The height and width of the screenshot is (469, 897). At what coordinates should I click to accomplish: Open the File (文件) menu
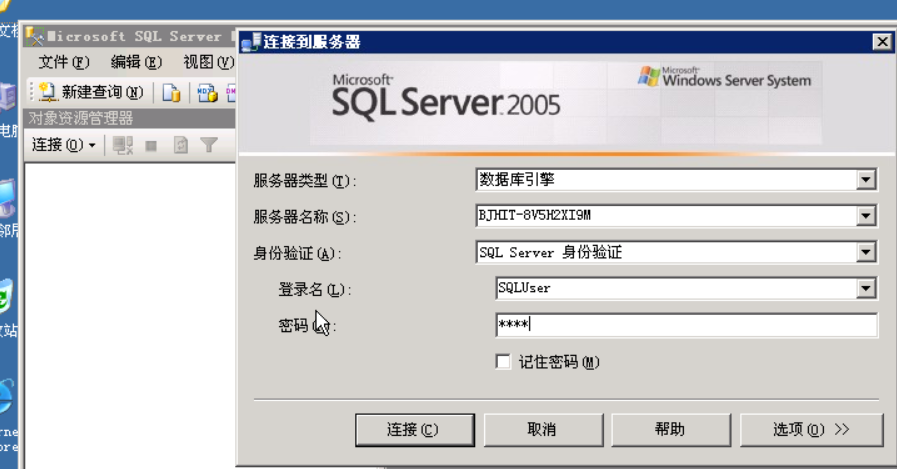[x=63, y=62]
